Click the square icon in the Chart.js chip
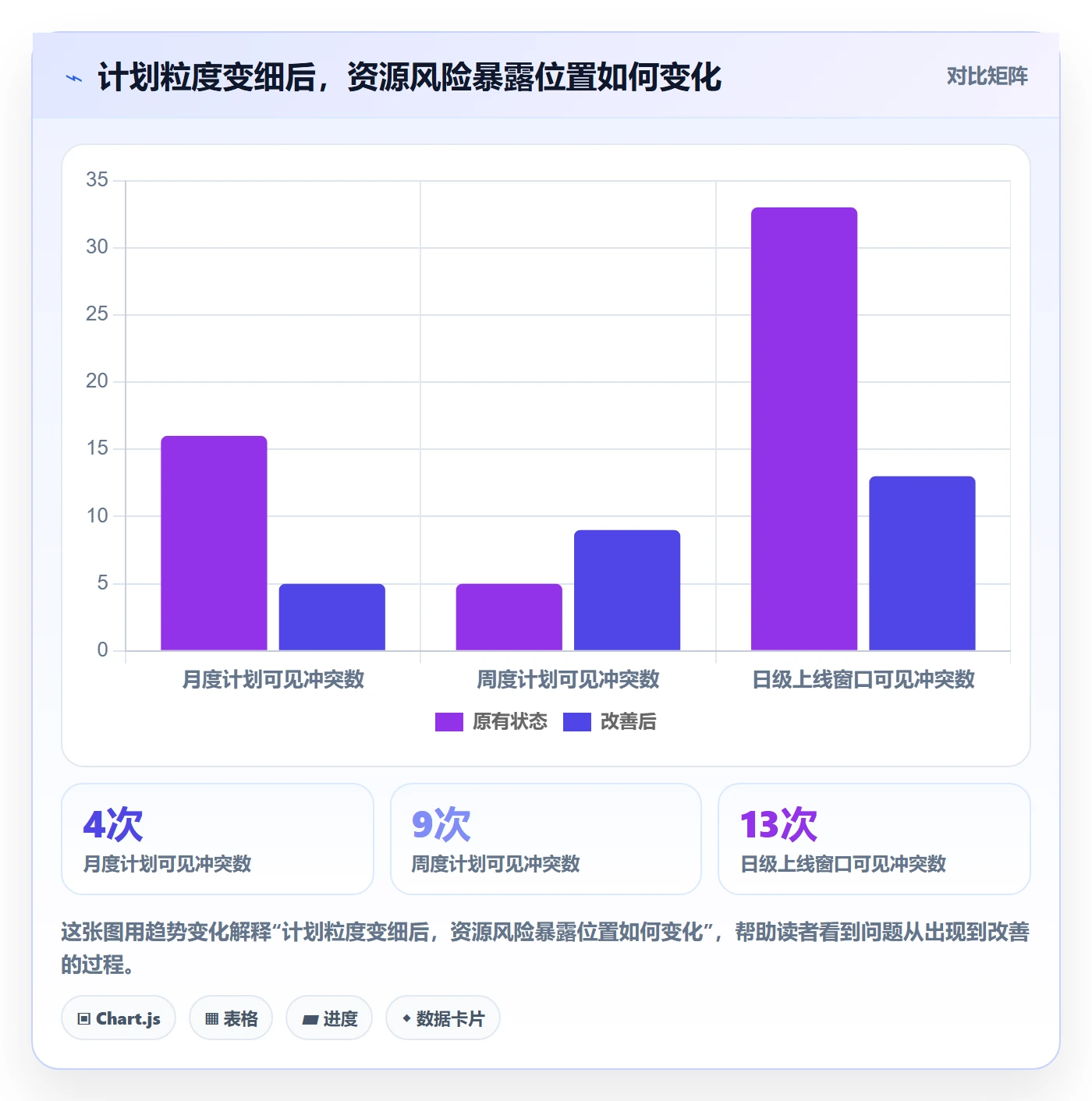 [x=84, y=1019]
